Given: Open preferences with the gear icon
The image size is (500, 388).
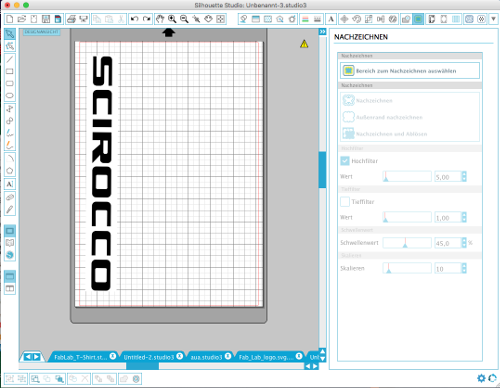Looking at the screenshot, I should click(481, 378).
